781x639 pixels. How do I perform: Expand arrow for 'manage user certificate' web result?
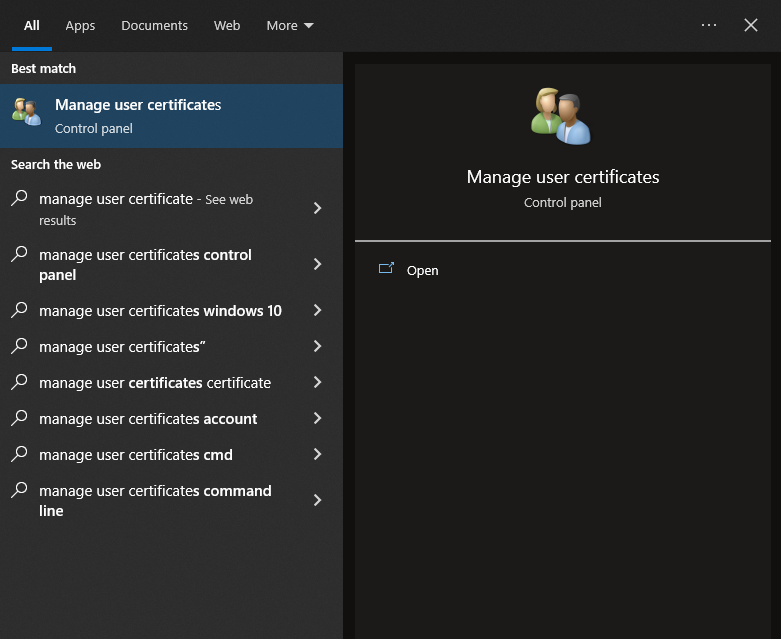click(317, 208)
